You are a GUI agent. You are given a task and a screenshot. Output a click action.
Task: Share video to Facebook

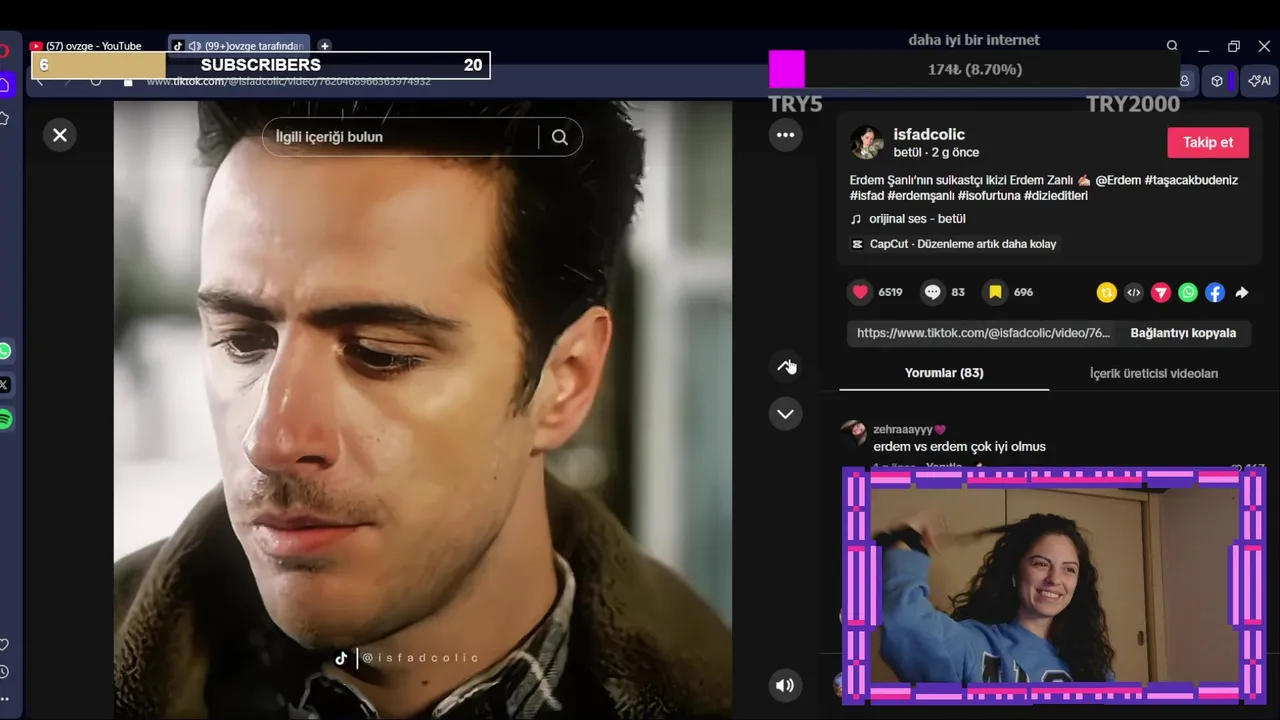tap(1214, 292)
